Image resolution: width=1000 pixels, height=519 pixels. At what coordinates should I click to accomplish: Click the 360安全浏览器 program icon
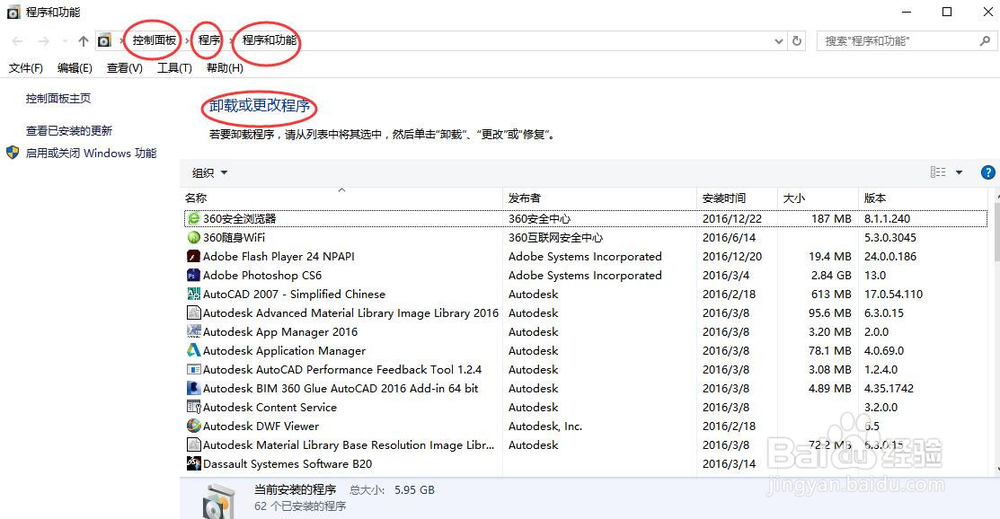coord(194,219)
